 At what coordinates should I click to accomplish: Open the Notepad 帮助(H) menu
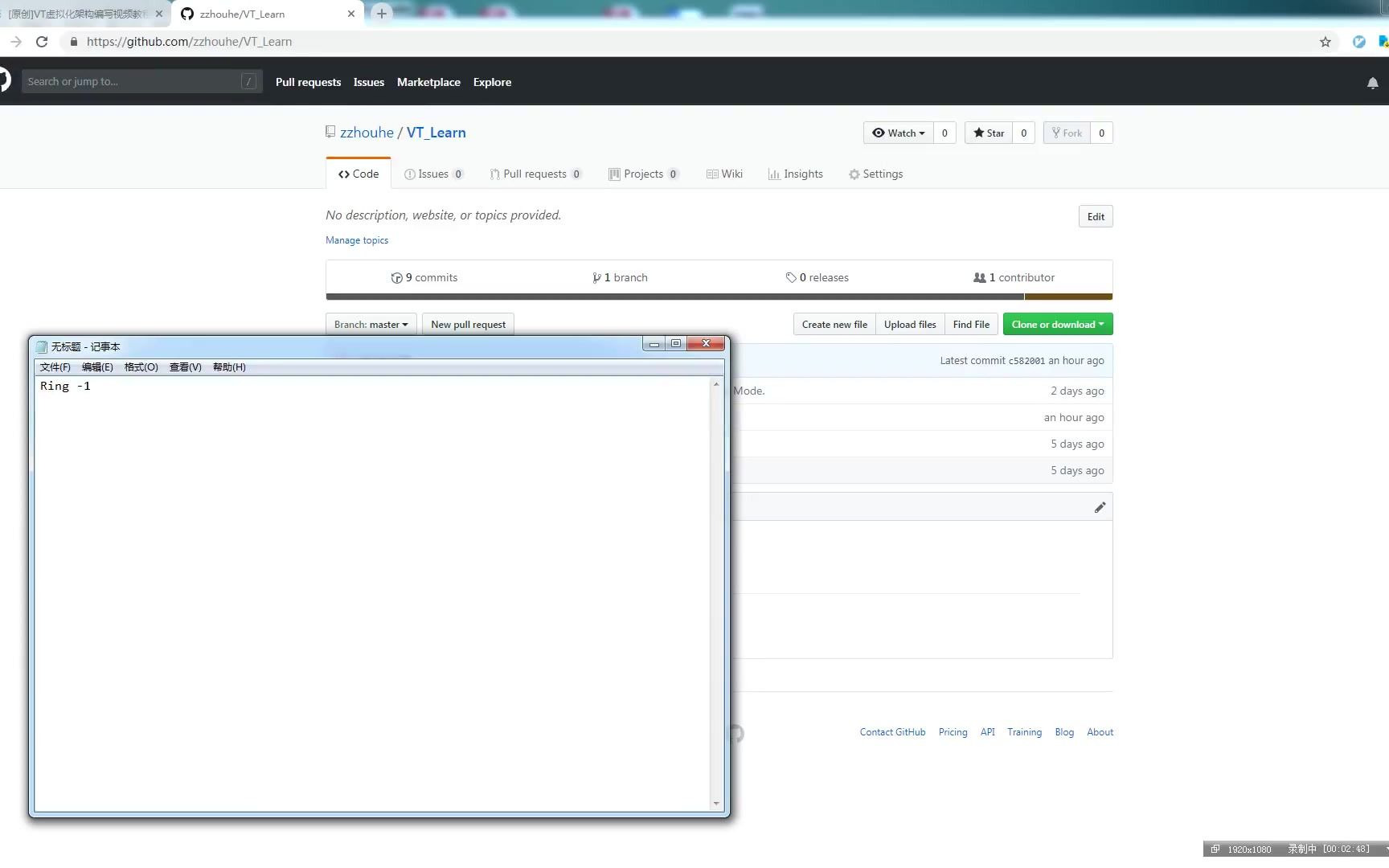(229, 367)
